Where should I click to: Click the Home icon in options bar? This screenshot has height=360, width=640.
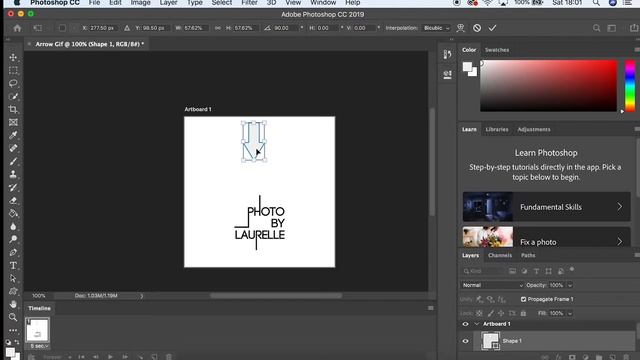pos(17,28)
